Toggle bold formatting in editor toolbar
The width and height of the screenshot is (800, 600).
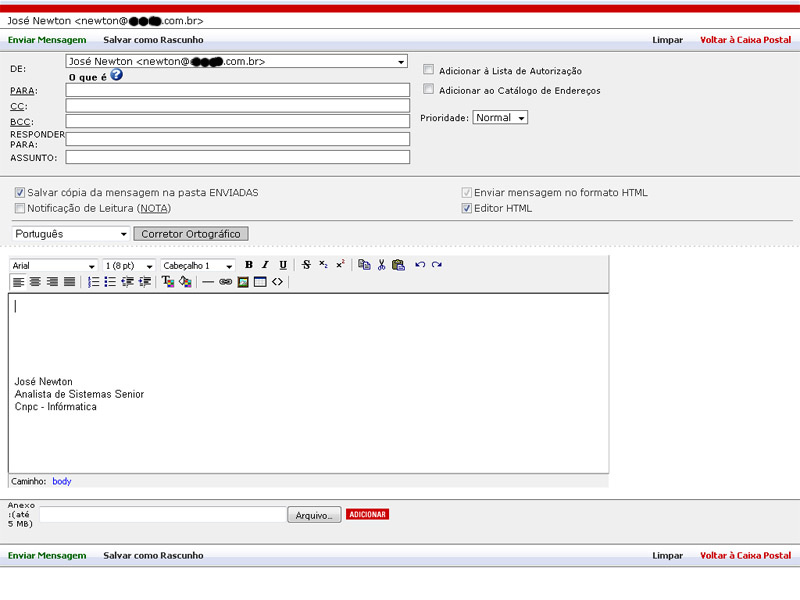point(249,265)
